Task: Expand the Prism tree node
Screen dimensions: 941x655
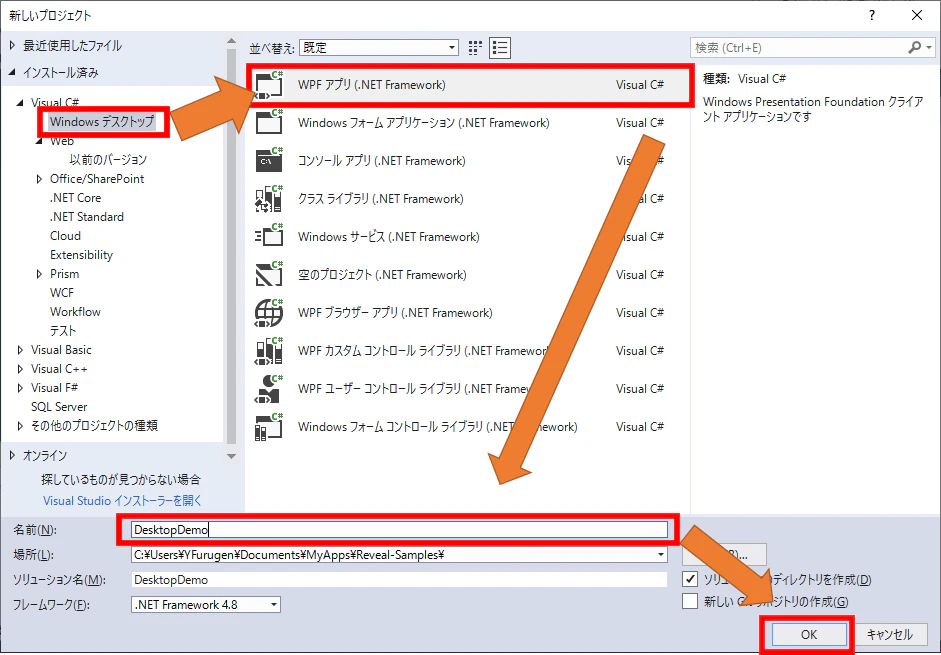Action: [x=40, y=274]
